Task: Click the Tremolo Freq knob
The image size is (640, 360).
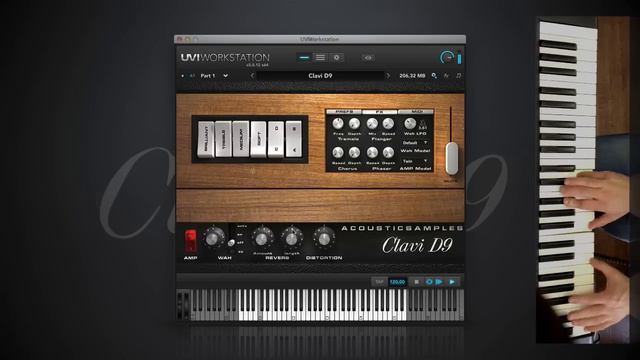Action: (338, 123)
